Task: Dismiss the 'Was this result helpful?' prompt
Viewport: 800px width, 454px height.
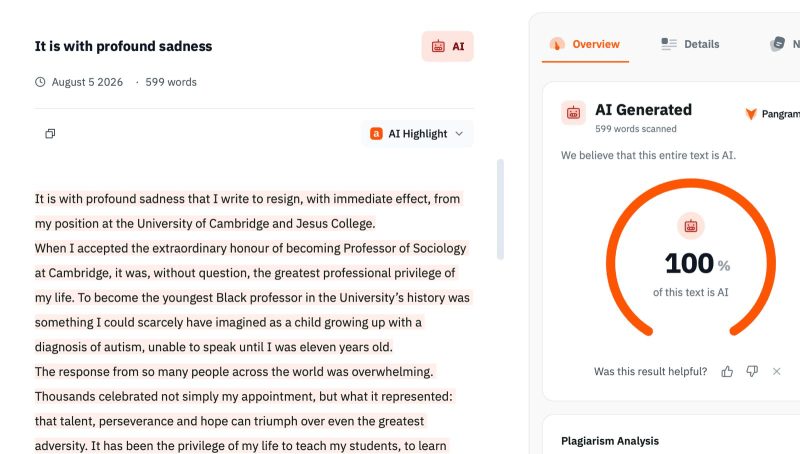Action: pos(777,371)
